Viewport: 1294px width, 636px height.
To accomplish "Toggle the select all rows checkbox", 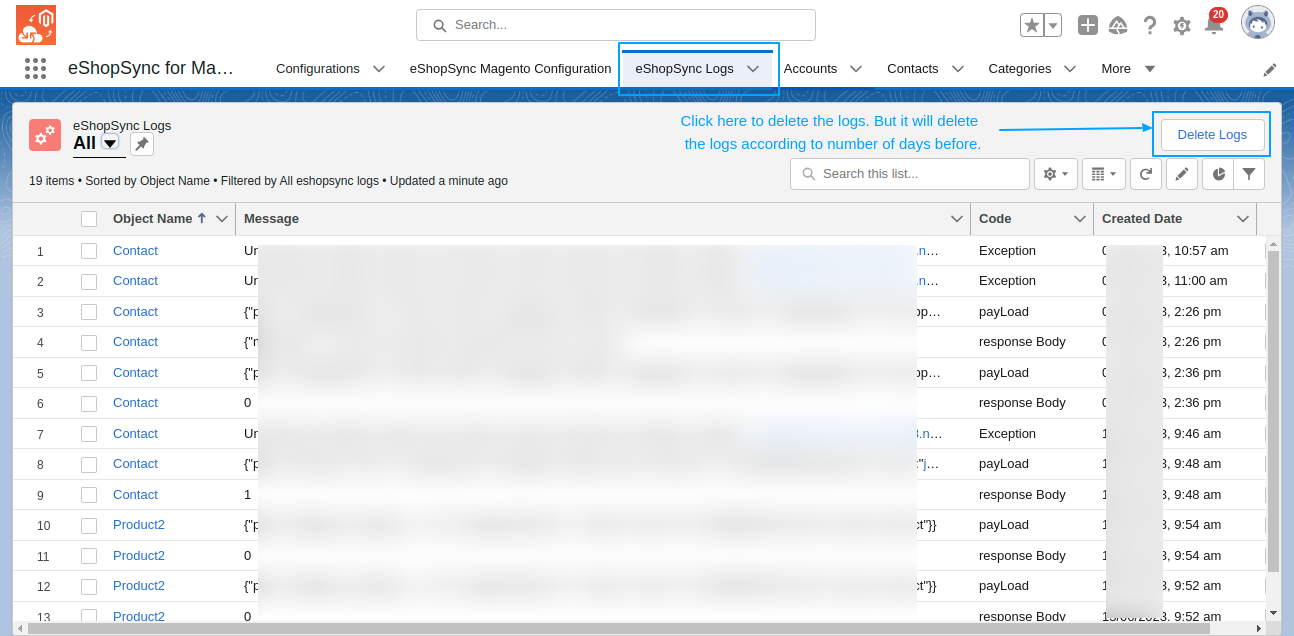I will pos(89,219).
